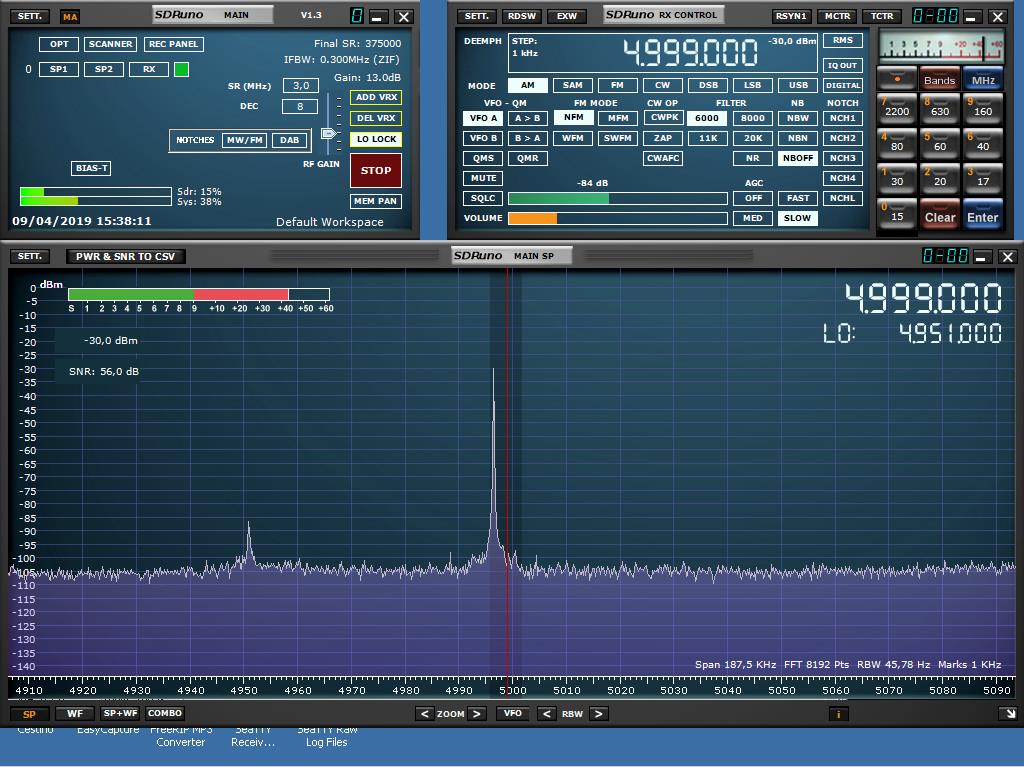Select the 15 band keypad button
Screen dimensions: 1024x768
tap(897, 215)
